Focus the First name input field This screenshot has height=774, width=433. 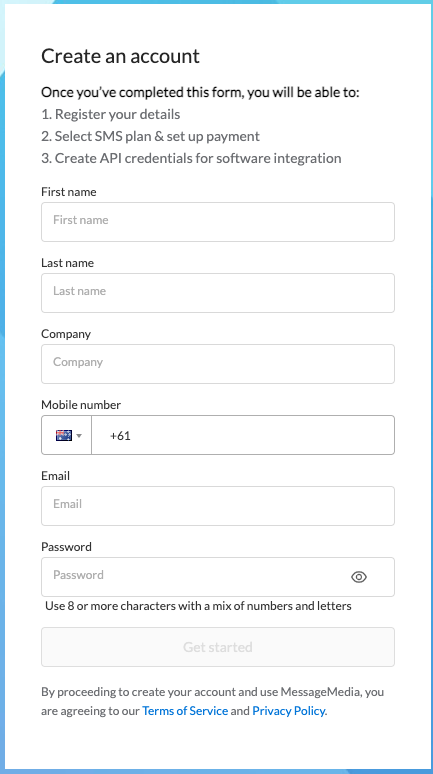click(x=218, y=222)
